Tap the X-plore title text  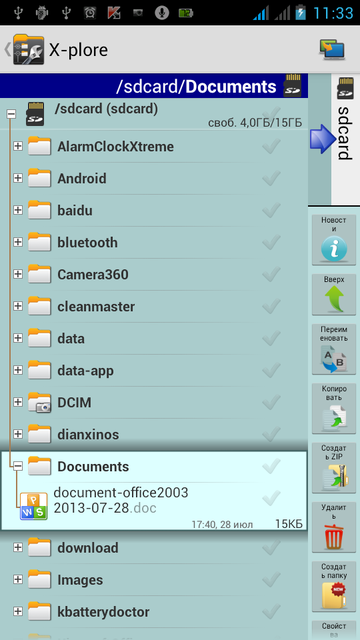[x=78, y=50]
